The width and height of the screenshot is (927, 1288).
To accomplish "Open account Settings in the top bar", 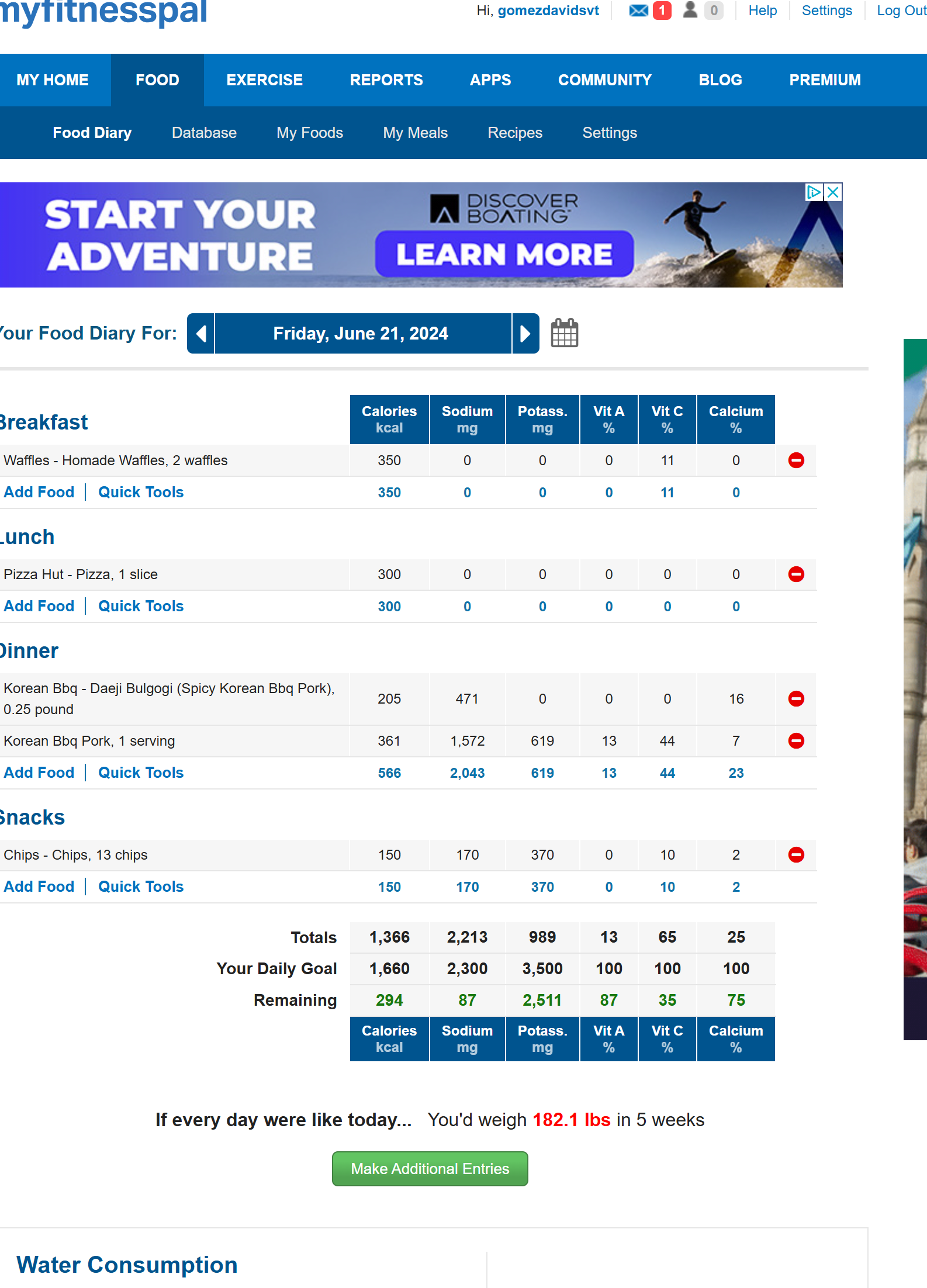I will (827, 11).
